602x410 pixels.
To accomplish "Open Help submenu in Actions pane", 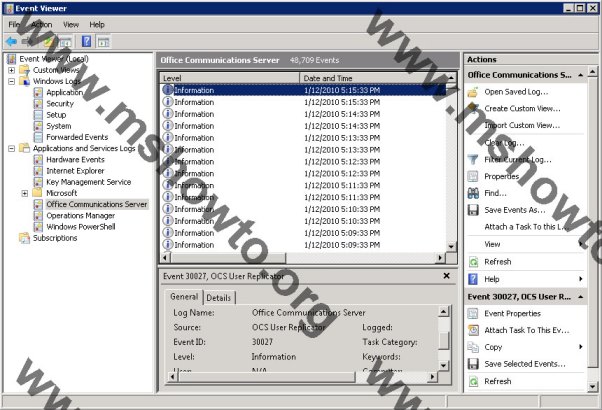I will click(491, 279).
